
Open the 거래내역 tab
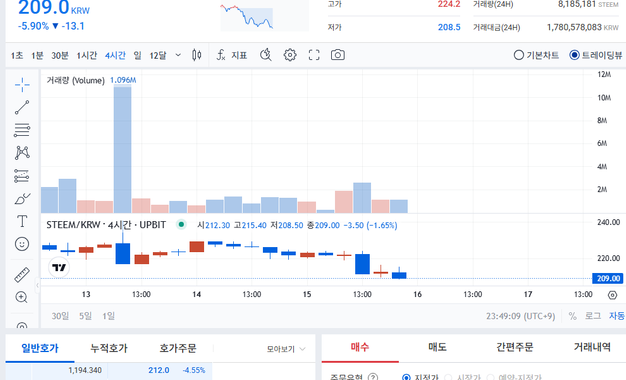[592, 347]
